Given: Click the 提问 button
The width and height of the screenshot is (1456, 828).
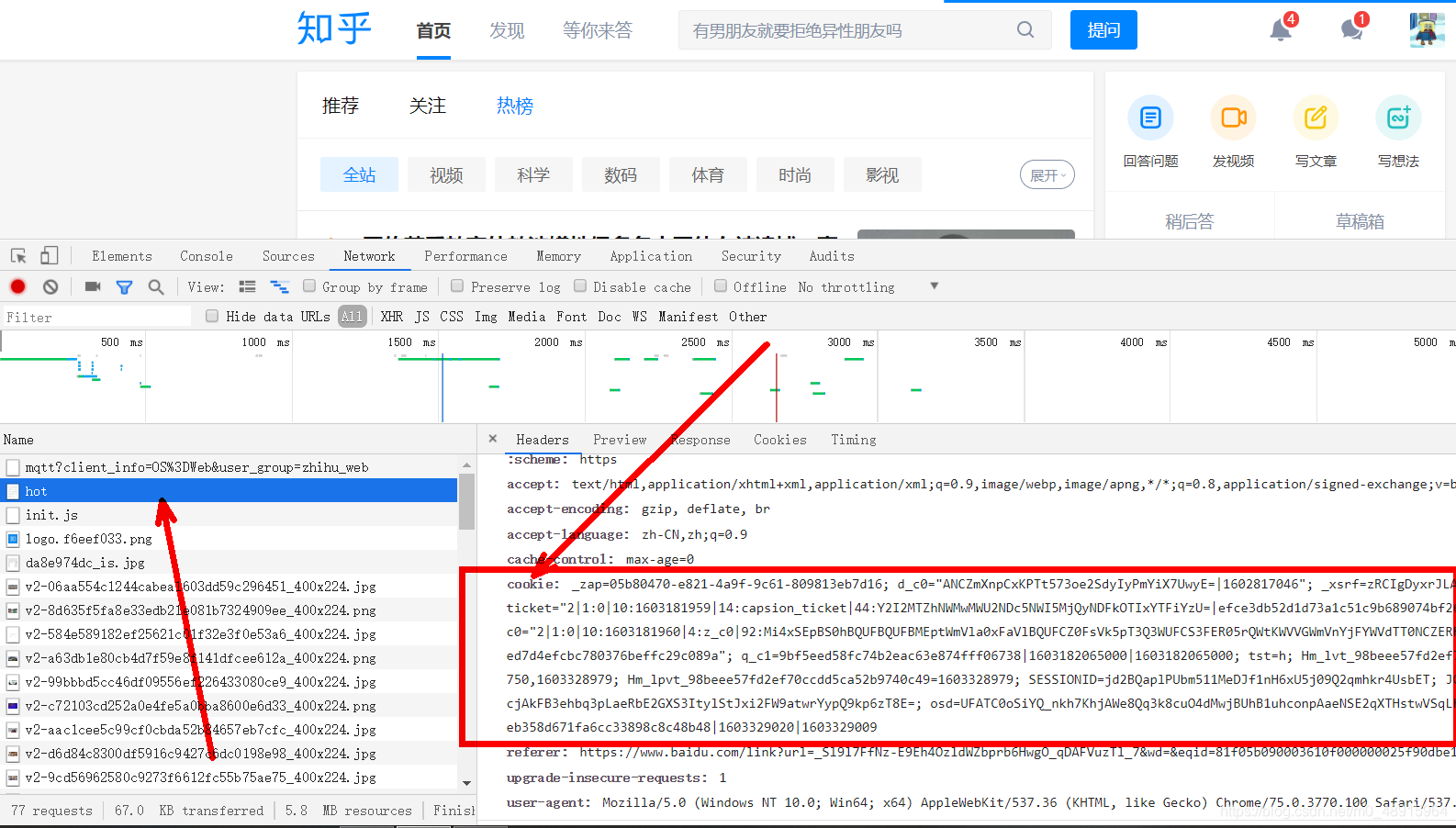Looking at the screenshot, I should point(1103,30).
